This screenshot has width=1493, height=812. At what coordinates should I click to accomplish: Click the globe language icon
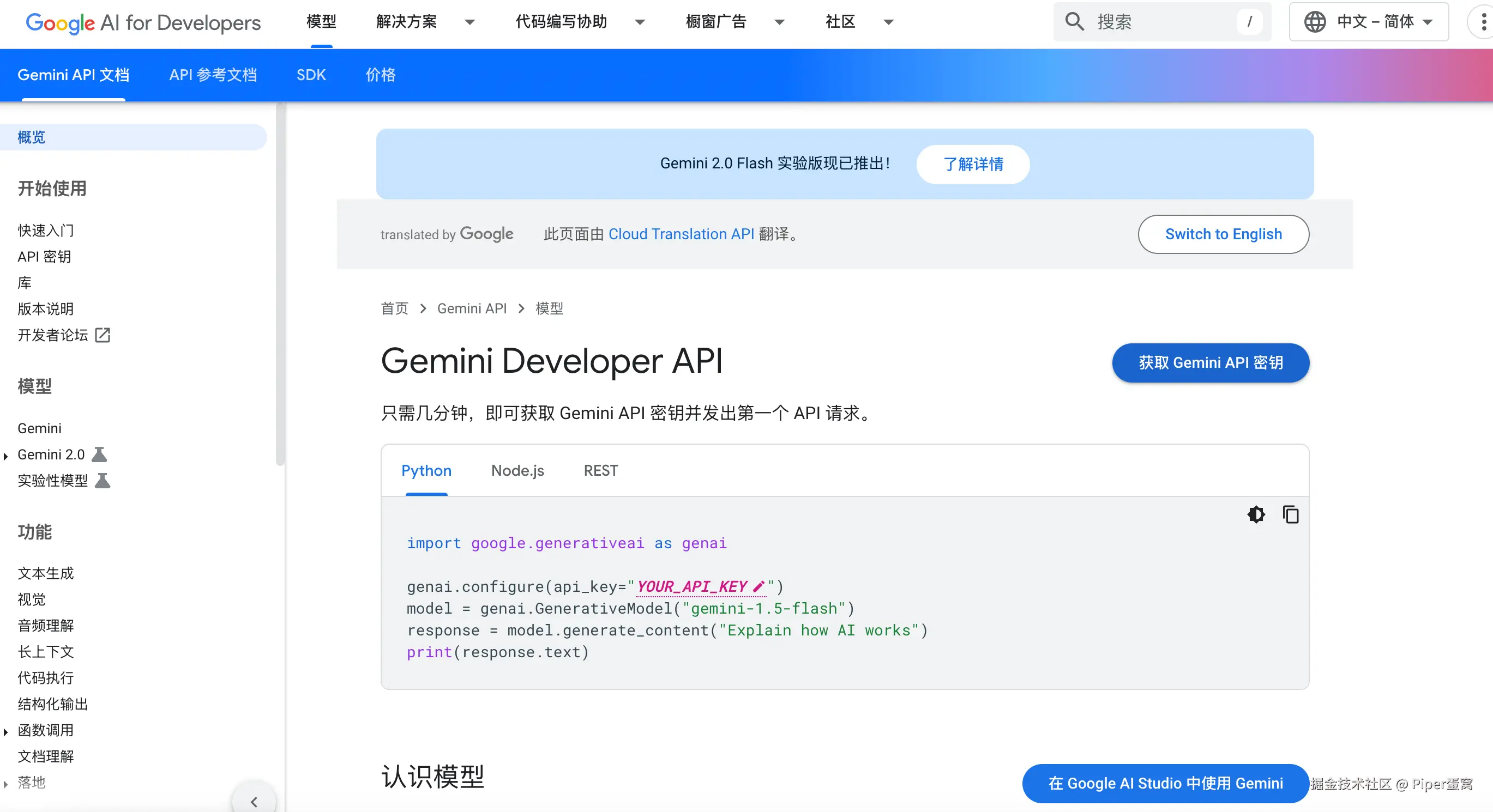[1315, 22]
